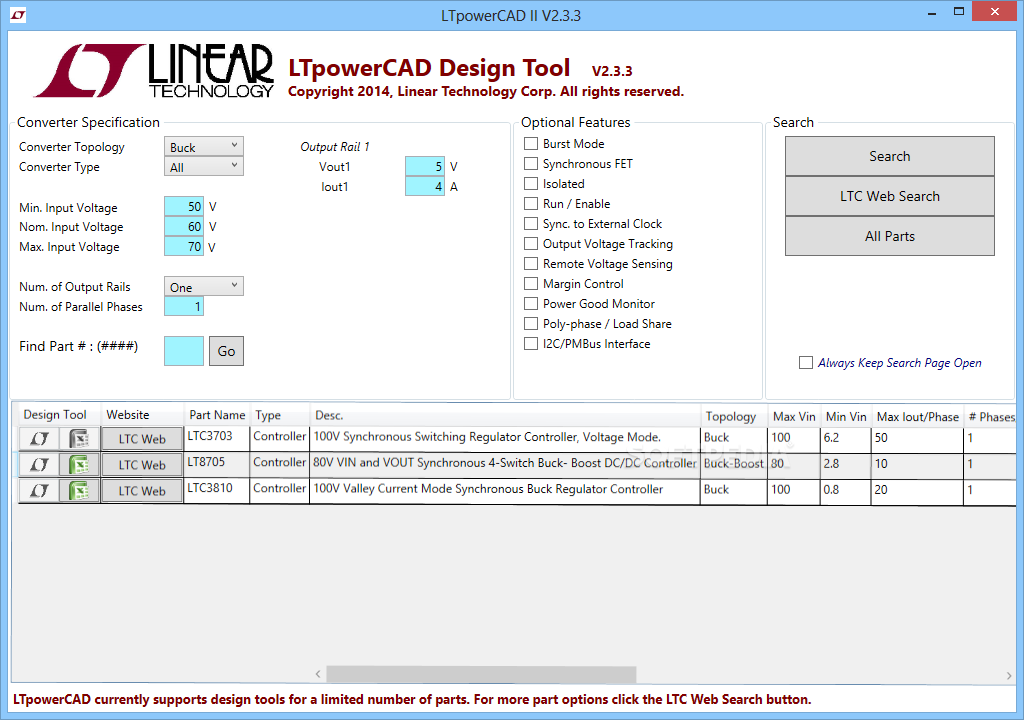The height and width of the screenshot is (720, 1024).
Task: Open the Converter Type dropdown
Action: point(204,167)
